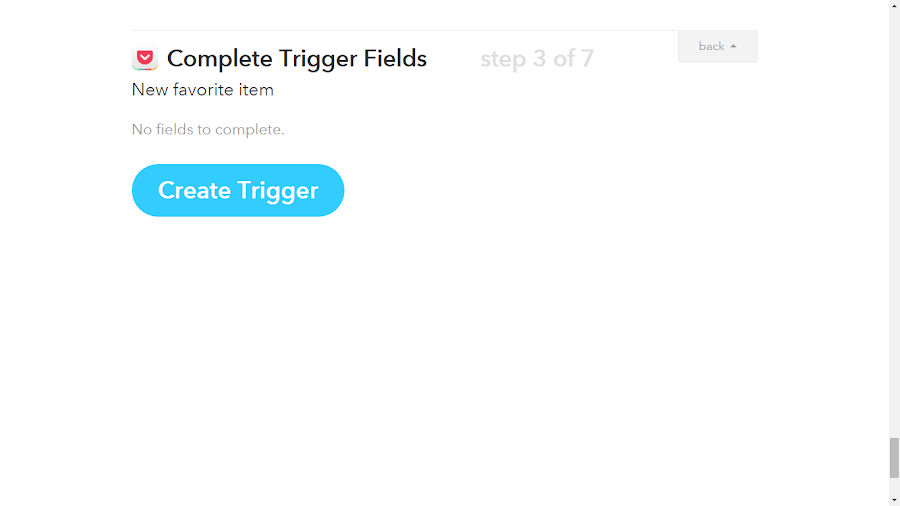Click the vertical scrollbar thumb
900x506 pixels.
click(894, 457)
